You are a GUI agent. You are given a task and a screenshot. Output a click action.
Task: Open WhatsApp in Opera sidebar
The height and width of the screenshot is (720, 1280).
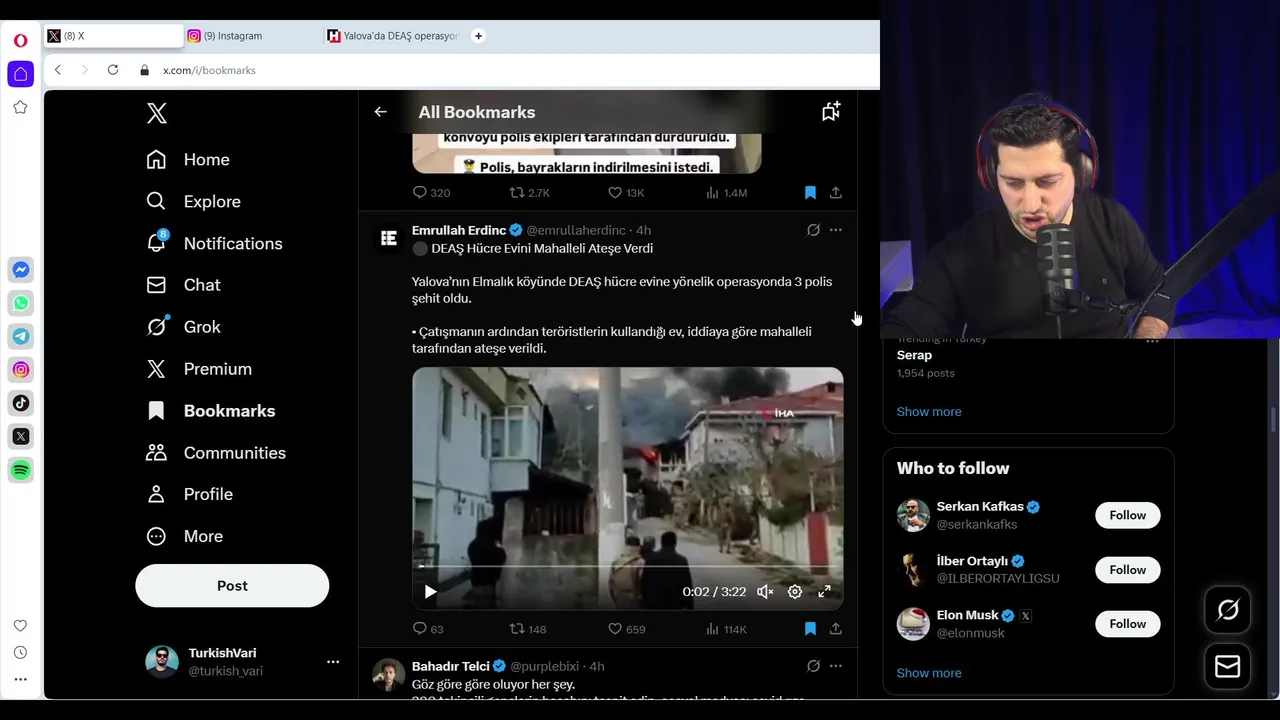20,303
